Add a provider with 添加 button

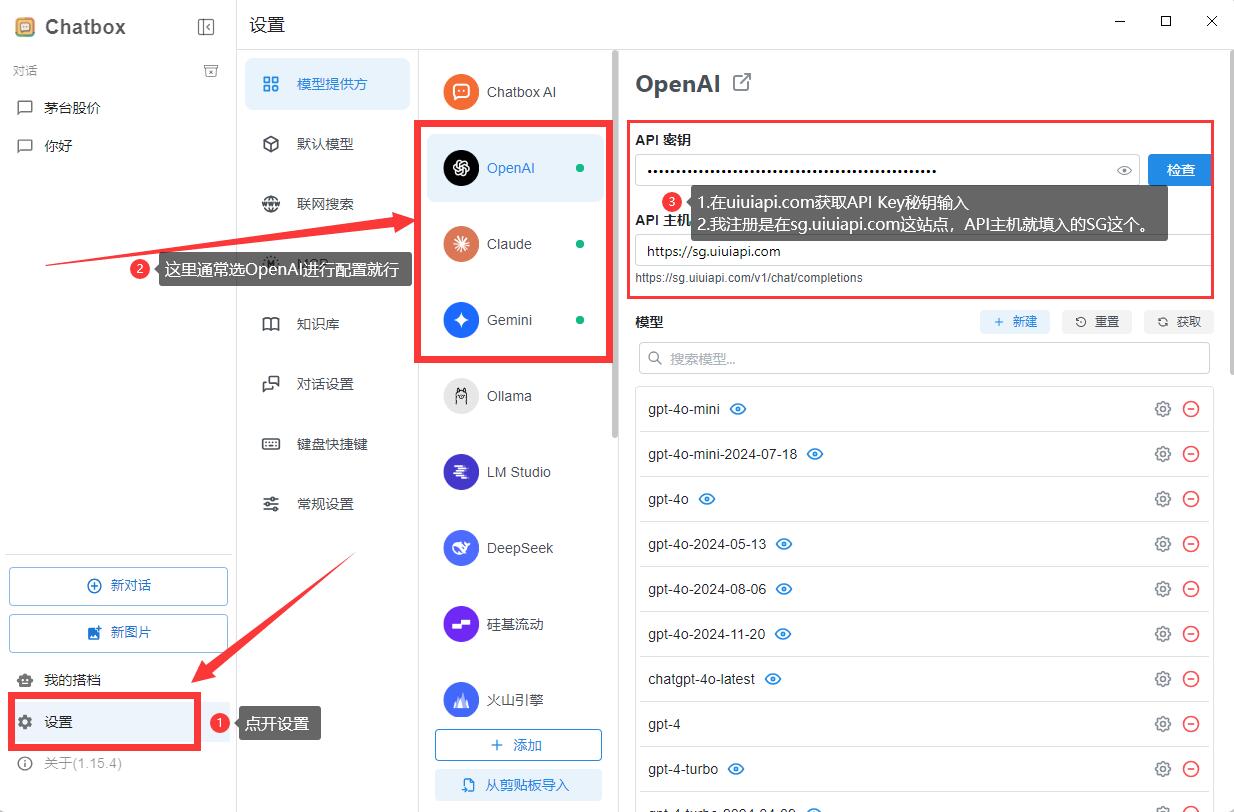point(518,745)
